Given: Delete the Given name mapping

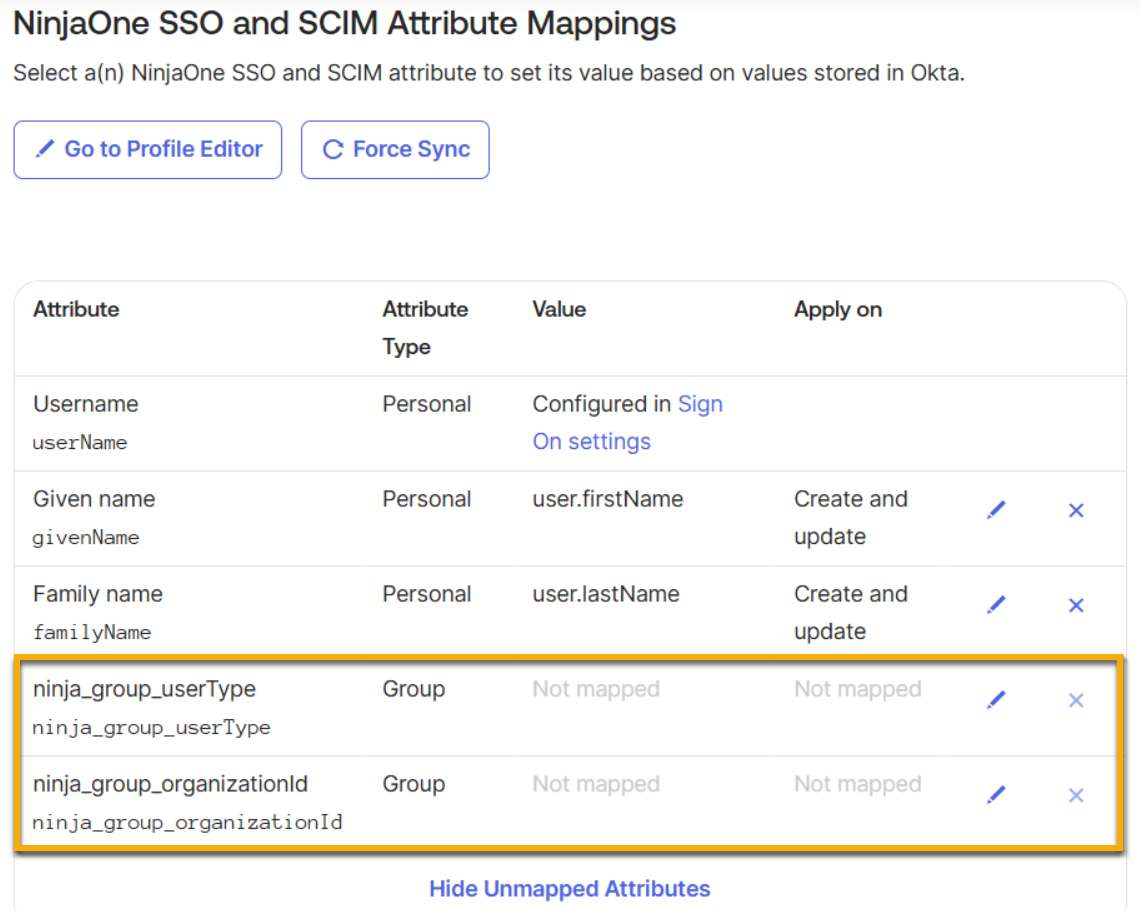Looking at the screenshot, I should [1076, 510].
